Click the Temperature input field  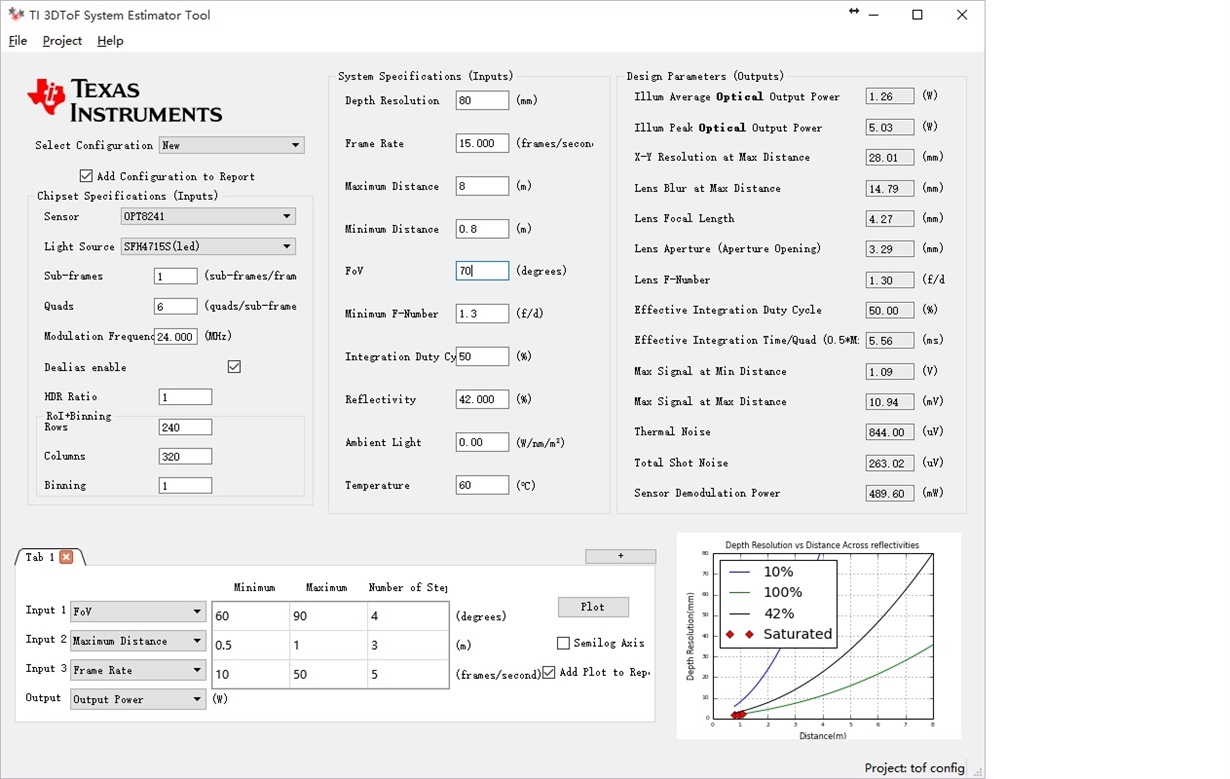(x=482, y=485)
